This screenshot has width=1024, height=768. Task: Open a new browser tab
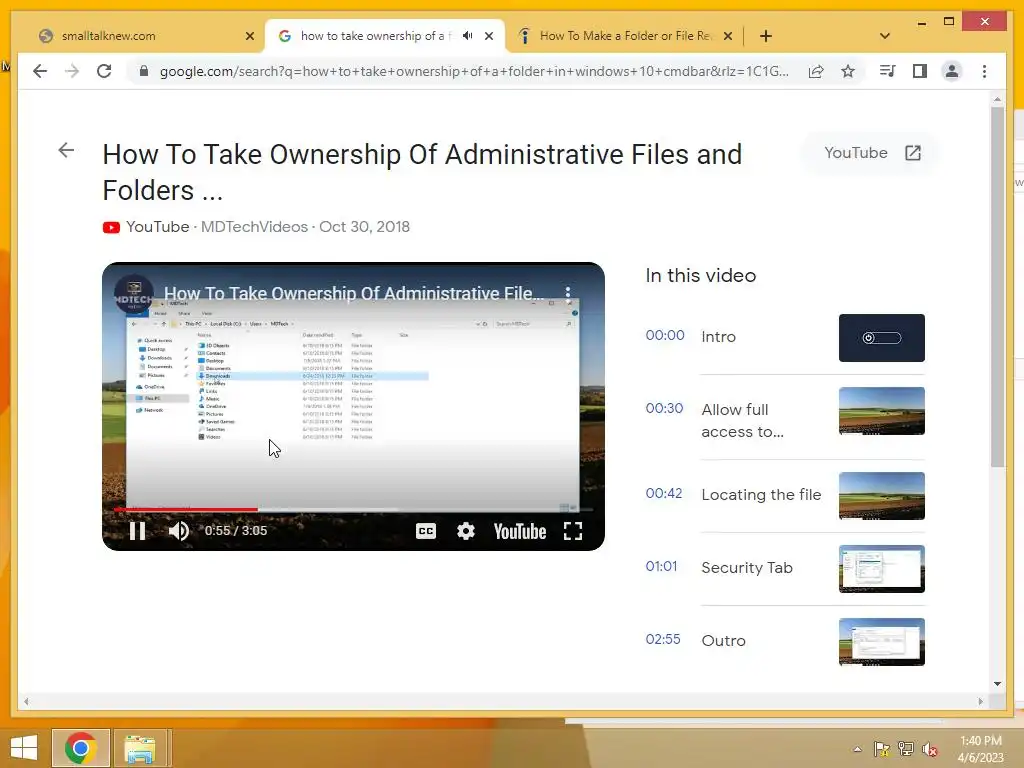point(765,36)
